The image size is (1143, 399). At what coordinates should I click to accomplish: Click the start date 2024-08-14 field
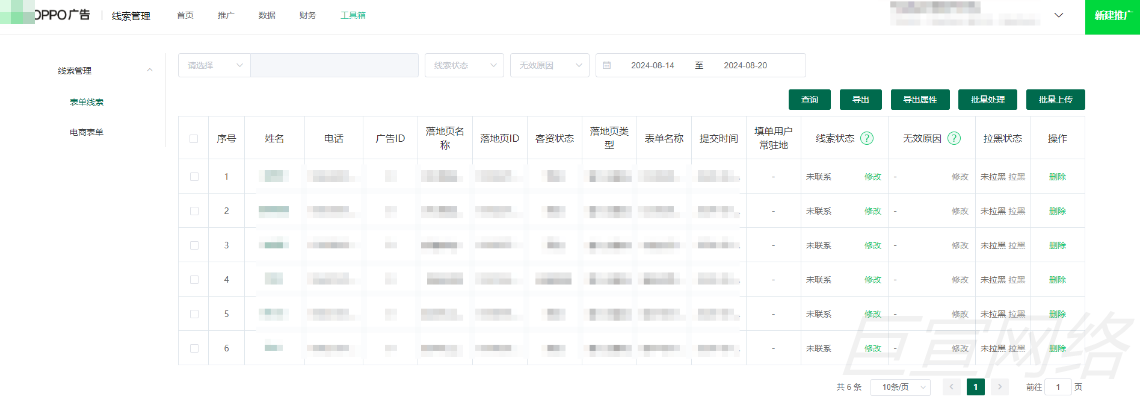click(652, 65)
